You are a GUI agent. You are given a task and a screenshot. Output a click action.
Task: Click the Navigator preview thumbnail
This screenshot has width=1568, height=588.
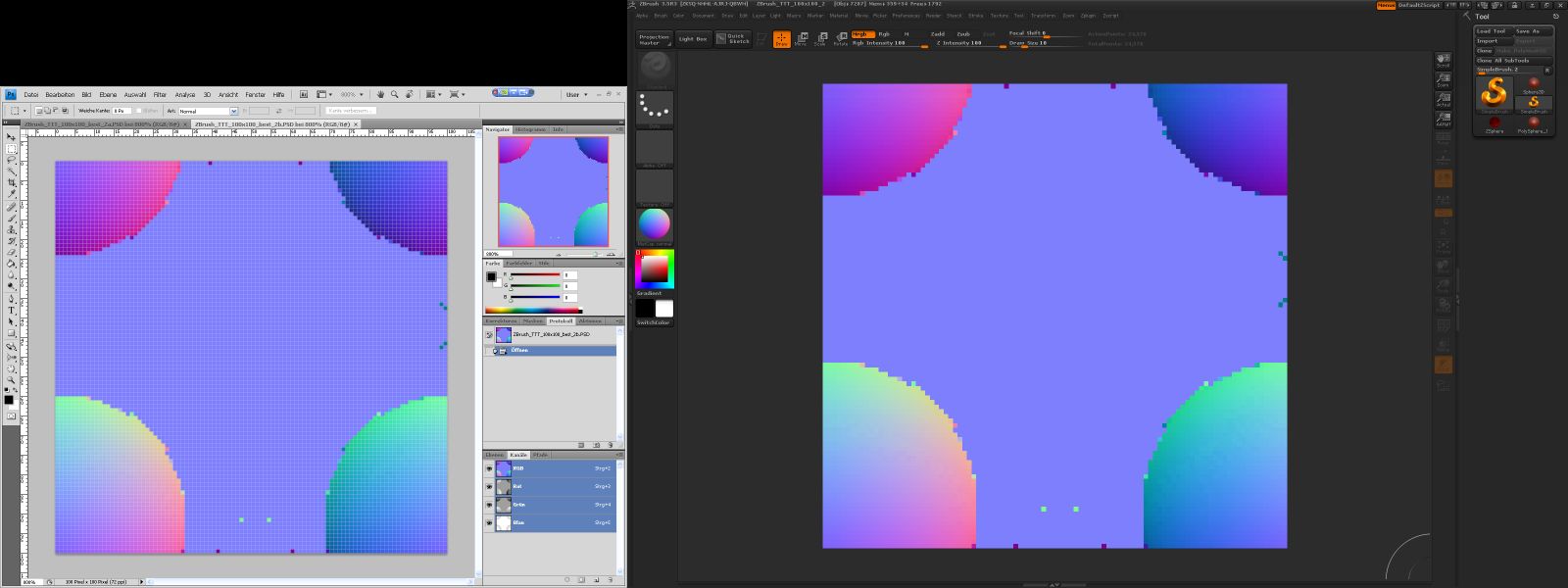(x=553, y=191)
